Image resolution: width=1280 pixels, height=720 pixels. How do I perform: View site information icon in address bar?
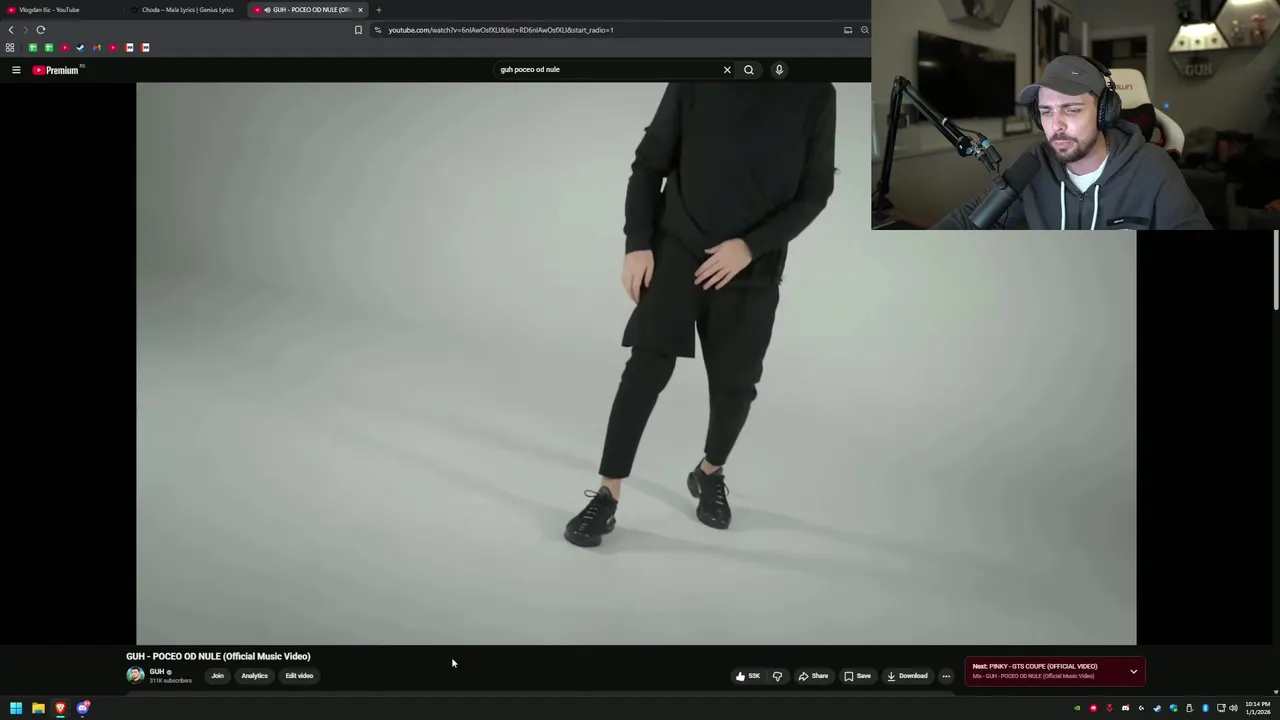point(377,30)
